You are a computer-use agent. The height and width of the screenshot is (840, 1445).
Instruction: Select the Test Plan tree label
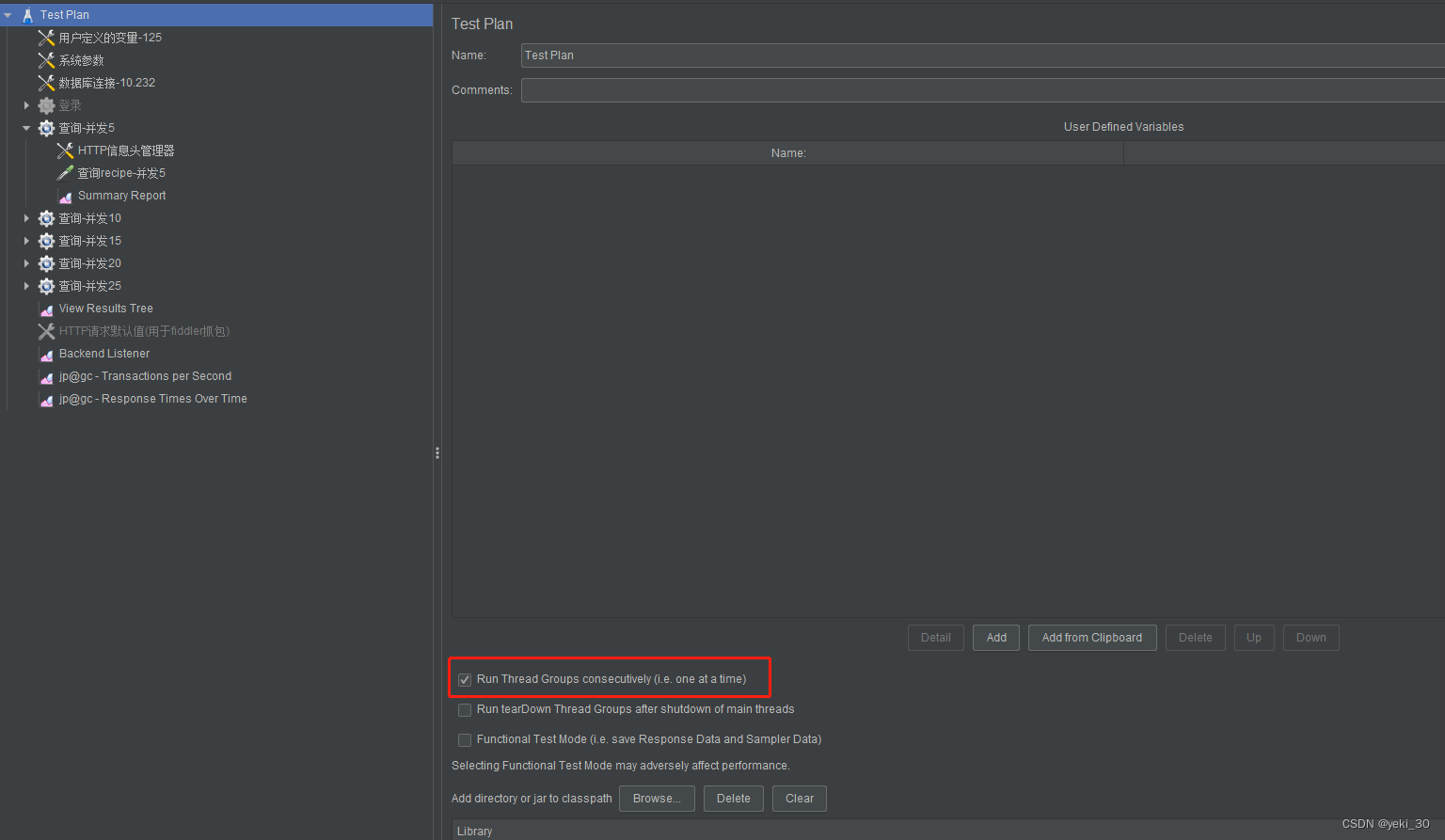click(65, 15)
